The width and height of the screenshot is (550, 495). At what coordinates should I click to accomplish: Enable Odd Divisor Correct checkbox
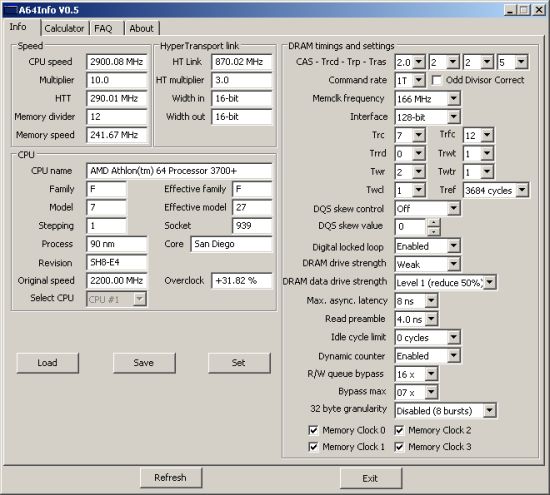point(436,80)
